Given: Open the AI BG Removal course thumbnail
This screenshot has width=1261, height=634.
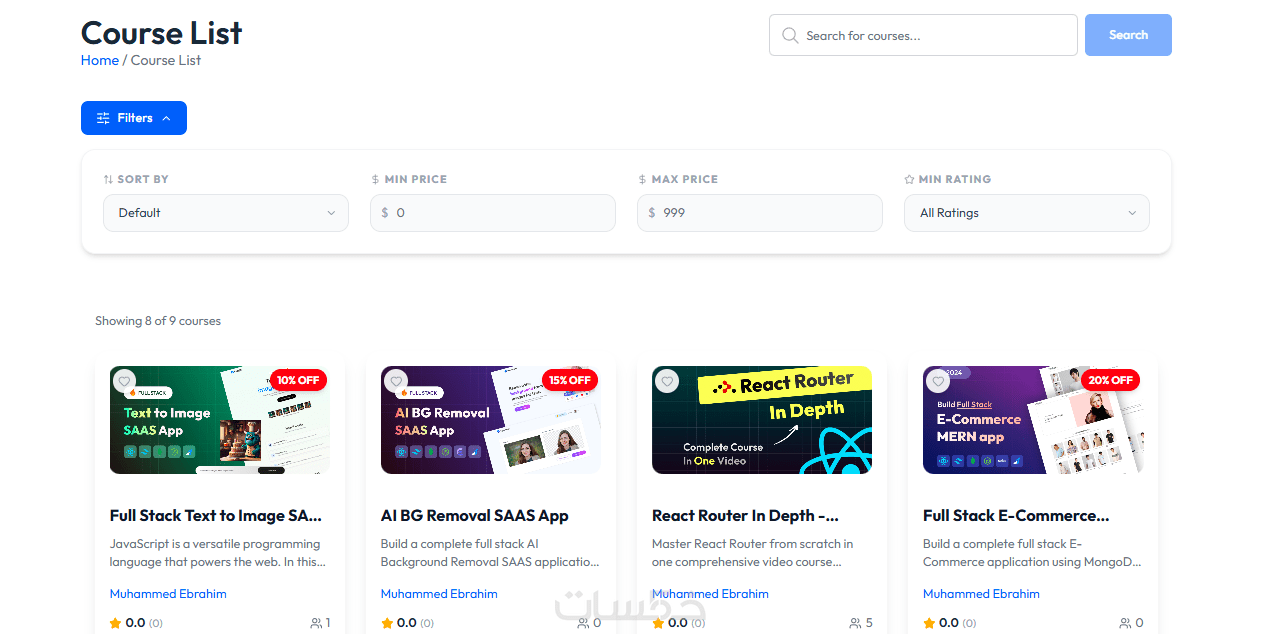Looking at the screenshot, I should point(490,420).
